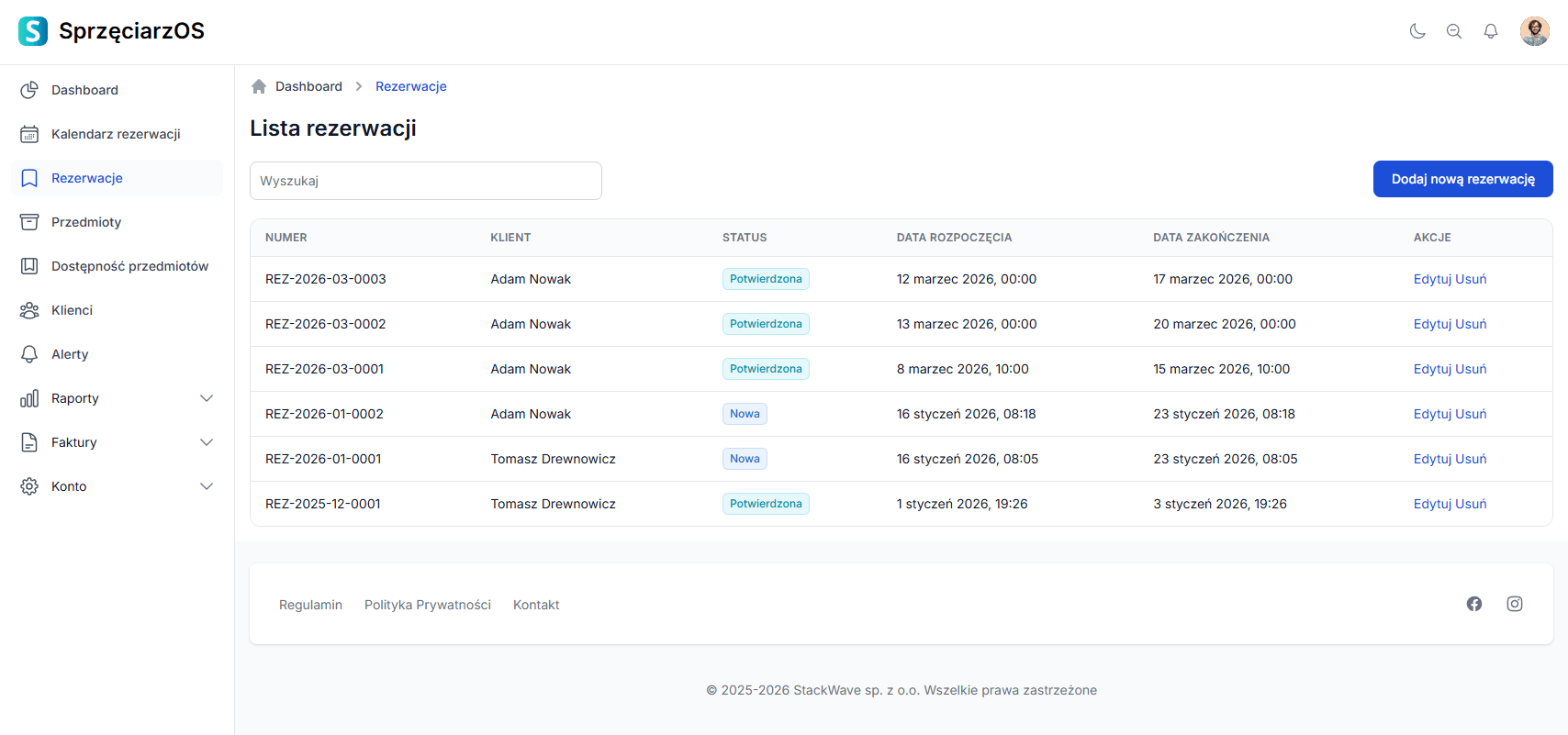Open the user avatar profile menu

[1534, 31]
